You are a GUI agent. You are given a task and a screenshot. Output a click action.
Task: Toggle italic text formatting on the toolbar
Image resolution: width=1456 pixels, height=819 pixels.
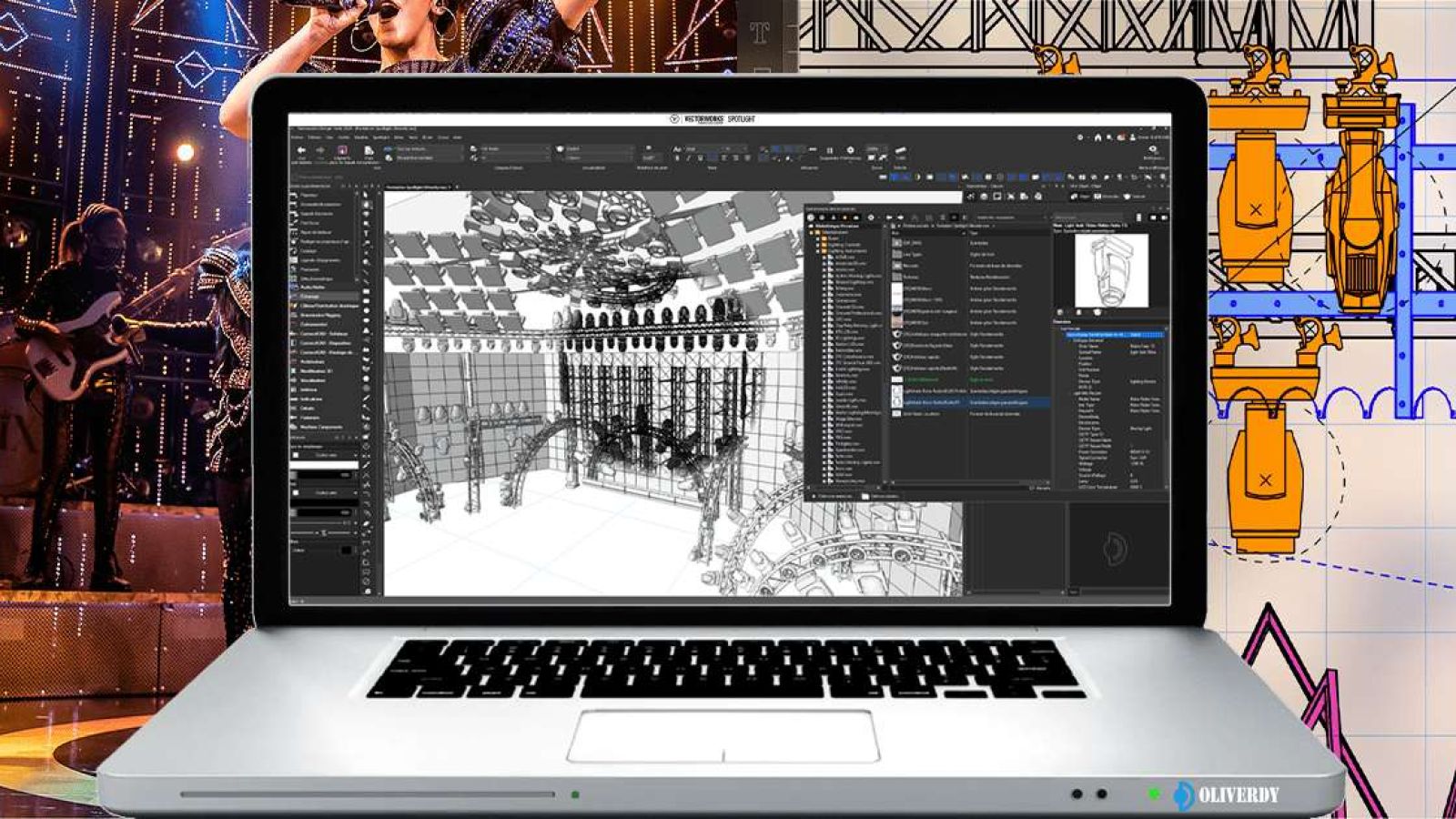tap(688, 157)
